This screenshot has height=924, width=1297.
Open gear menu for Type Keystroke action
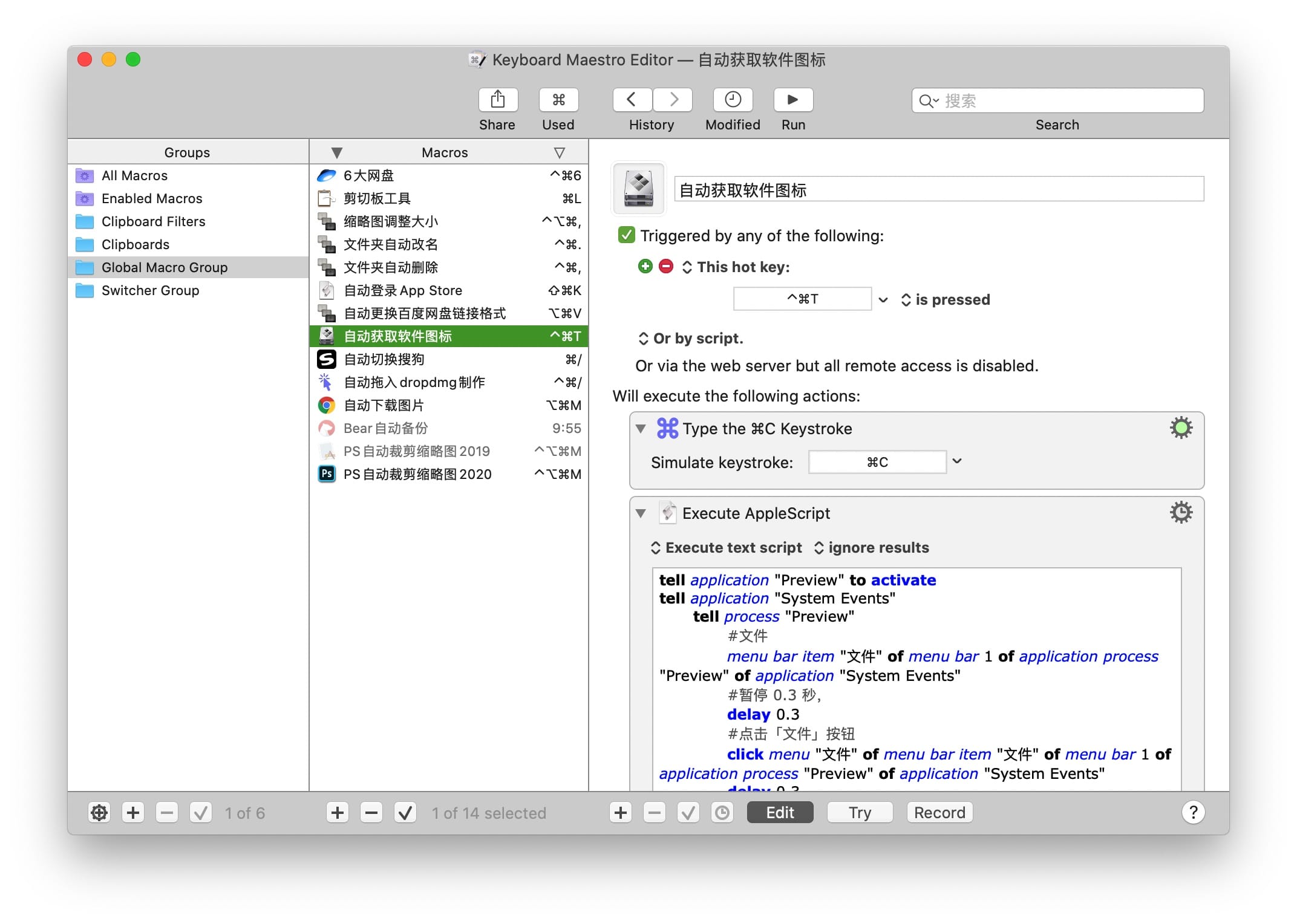[x=1180, y=428]
